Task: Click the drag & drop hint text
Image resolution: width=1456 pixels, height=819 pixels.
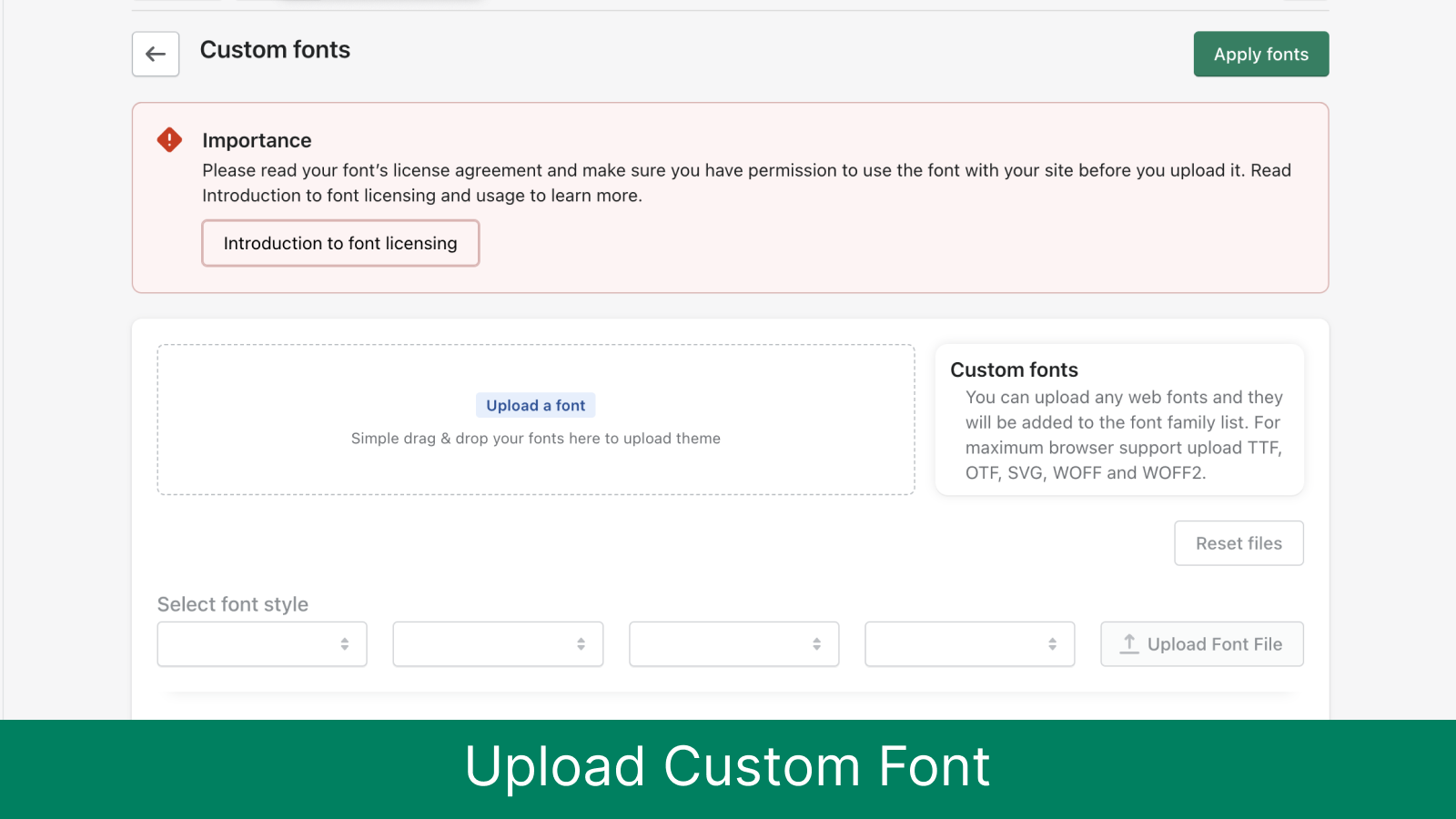Action: tap(535, 439)
